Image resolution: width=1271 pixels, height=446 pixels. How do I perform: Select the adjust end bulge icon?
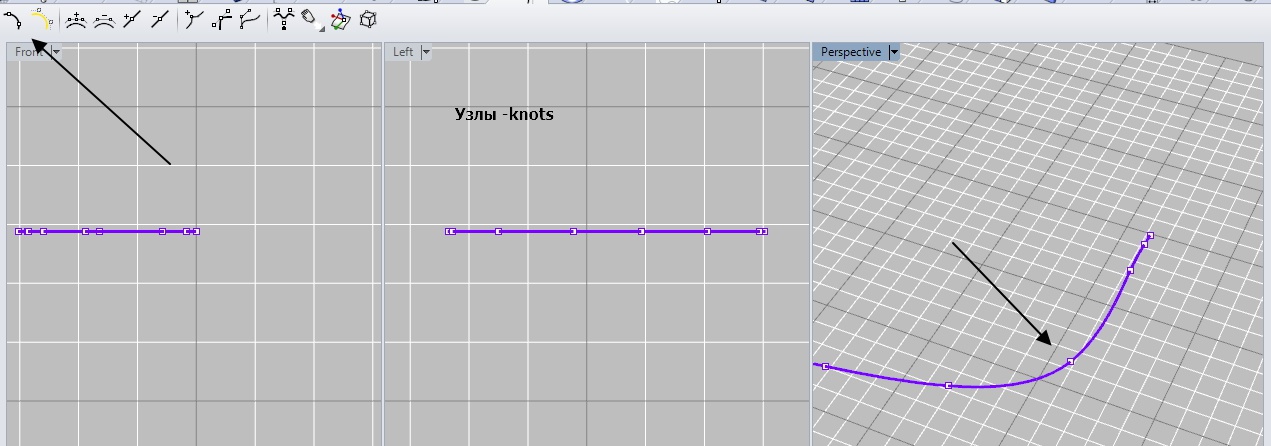250,19
